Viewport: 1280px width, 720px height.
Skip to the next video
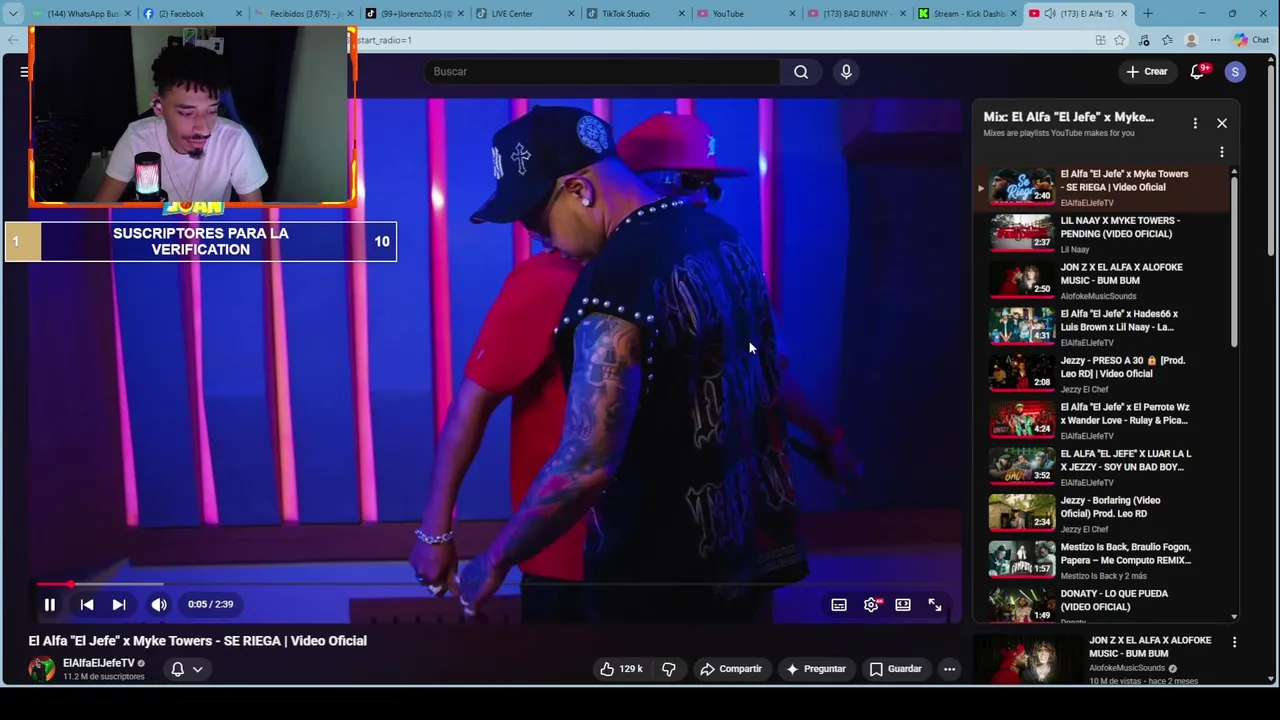pyautogui.click(x=119, y=604)
